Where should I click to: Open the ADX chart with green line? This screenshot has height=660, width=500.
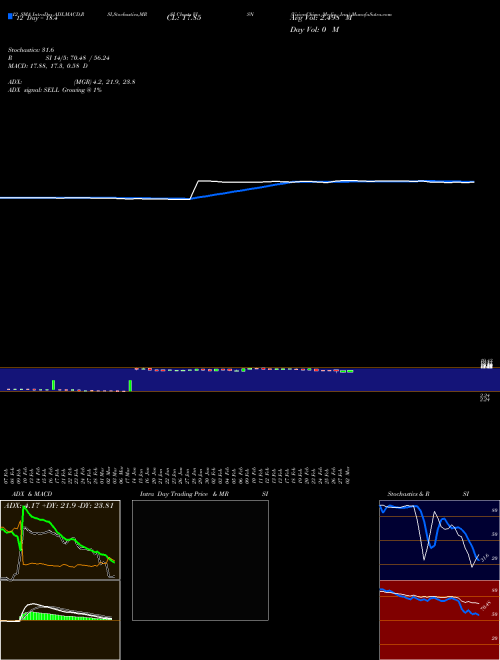point(60,540)
